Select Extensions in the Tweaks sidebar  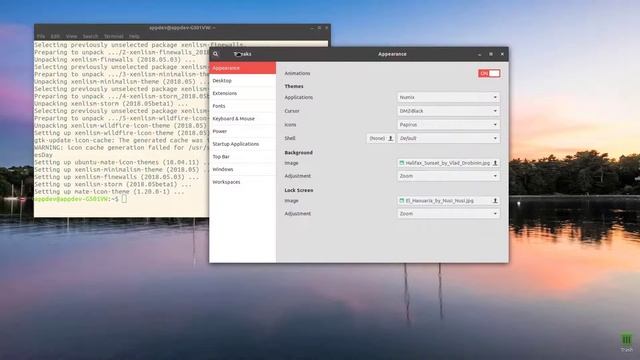pyautogui.click(x=242, y=93)
